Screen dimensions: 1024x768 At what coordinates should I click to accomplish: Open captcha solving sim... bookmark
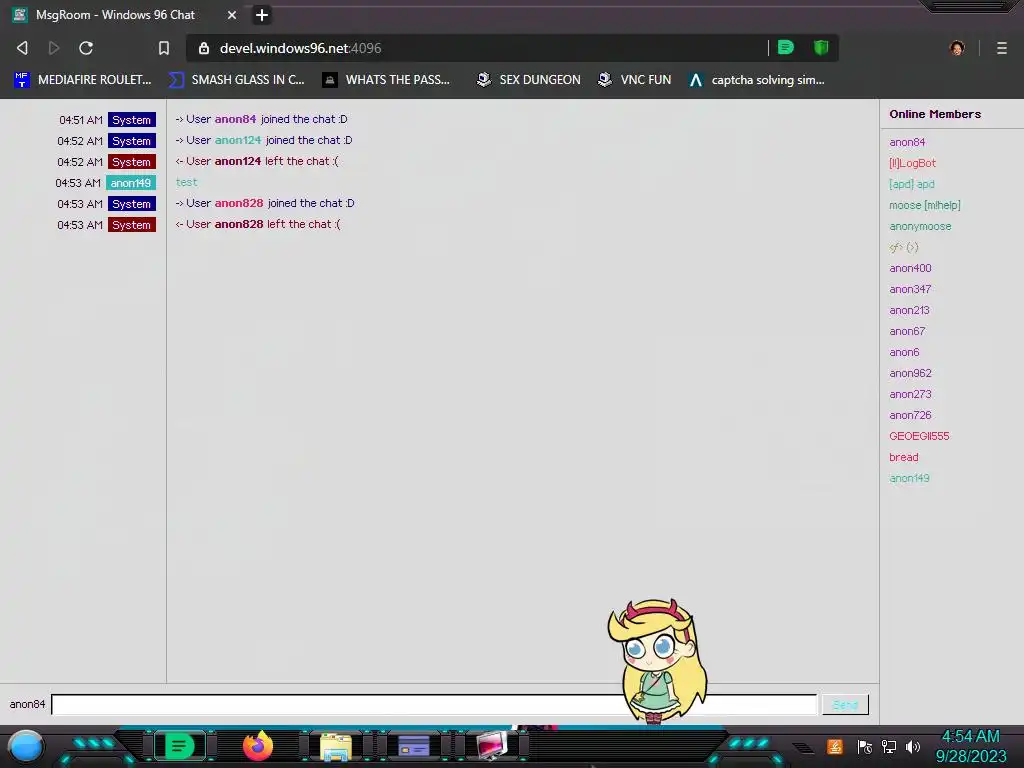[756, 80]
